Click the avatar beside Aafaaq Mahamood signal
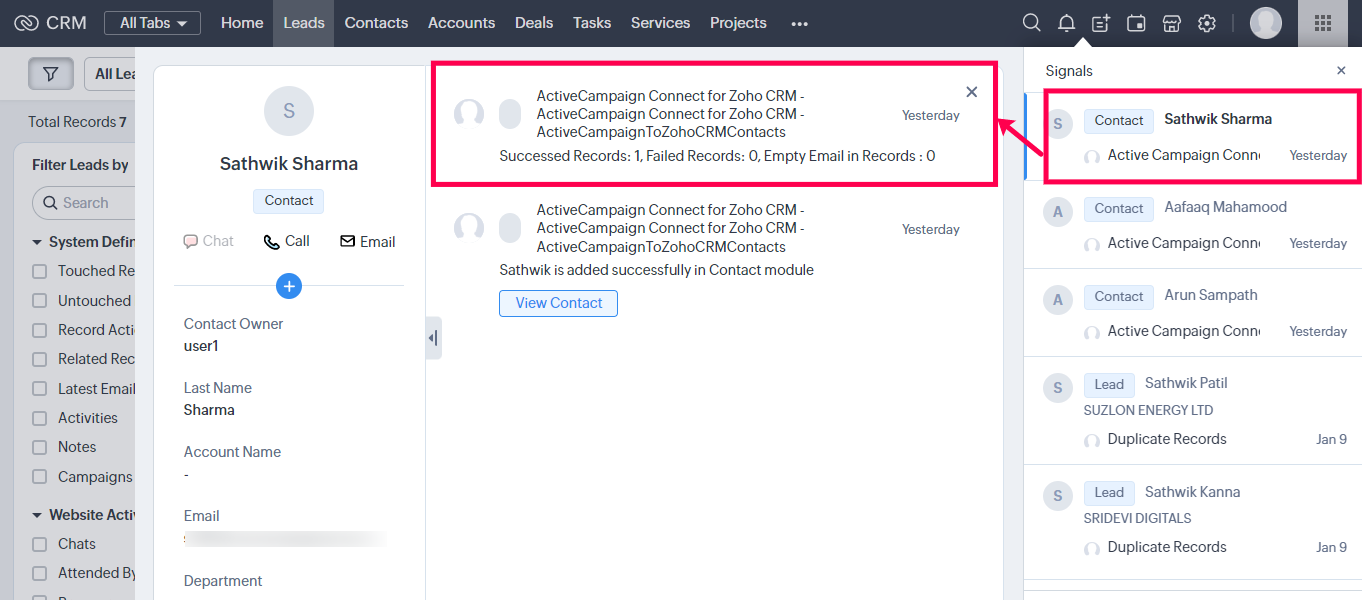Image resolution: width=1362 pixels, height=600 pixels. point(1058,211)
